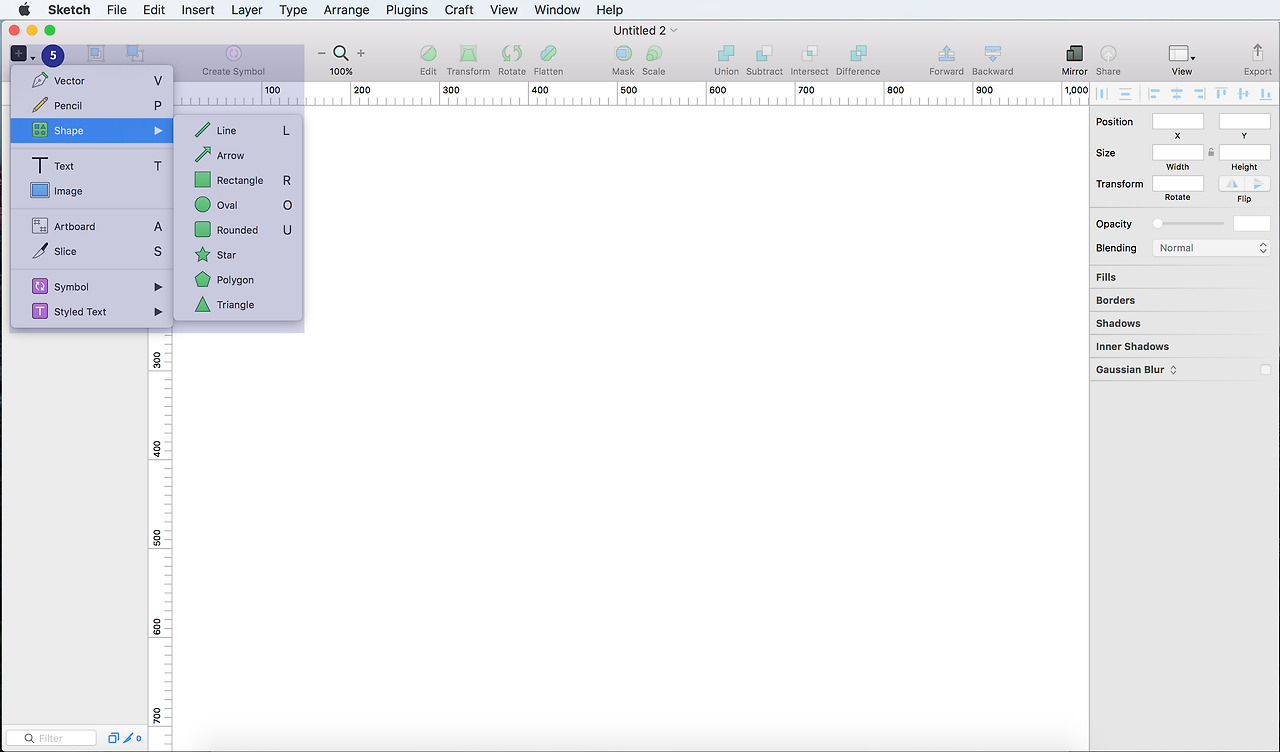Viewport: 1280px width, 752px height.
Task: Move layer Forward using the toolbar
Action: pyautogui.click(x=946, y=54)
